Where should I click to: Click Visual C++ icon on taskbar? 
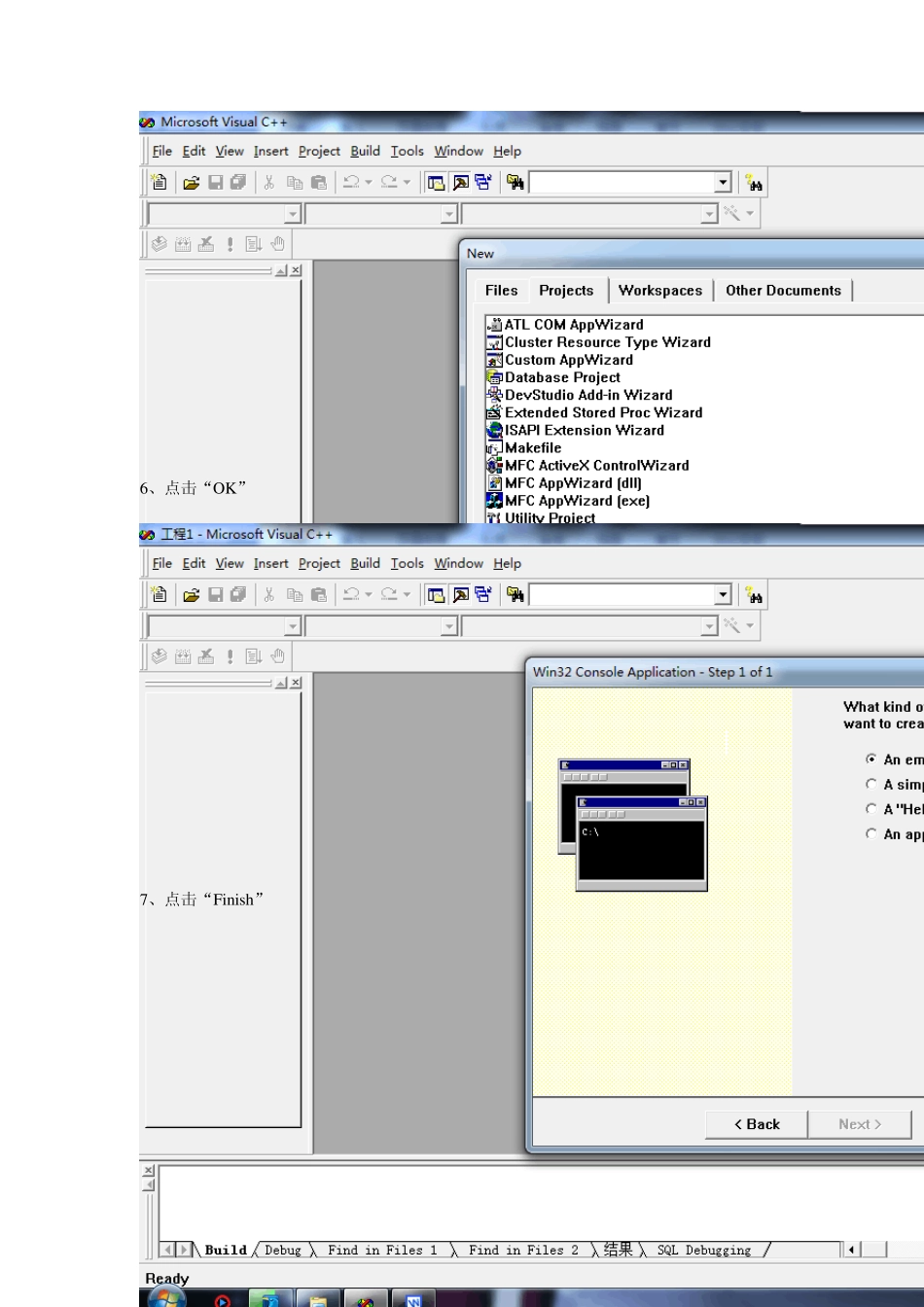tap(366, 1300)
